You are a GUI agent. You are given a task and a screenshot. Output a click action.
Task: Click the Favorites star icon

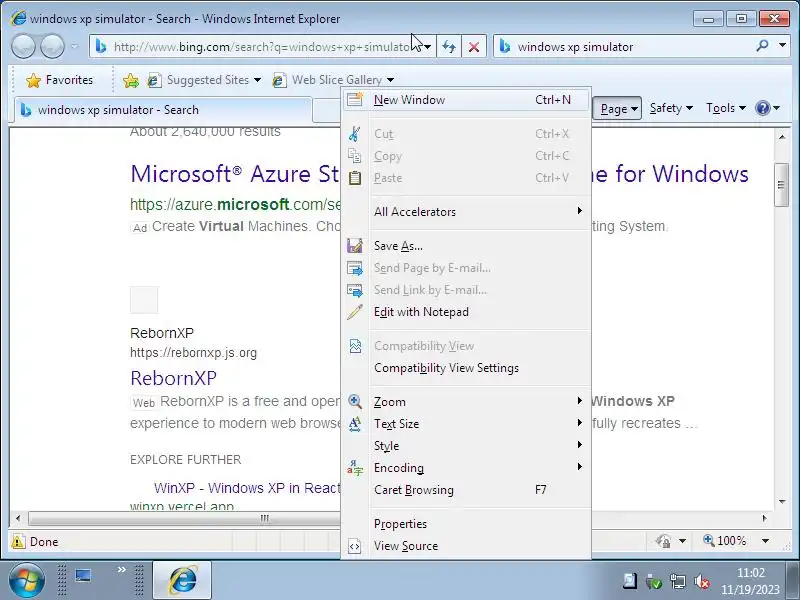coord(33,80)
